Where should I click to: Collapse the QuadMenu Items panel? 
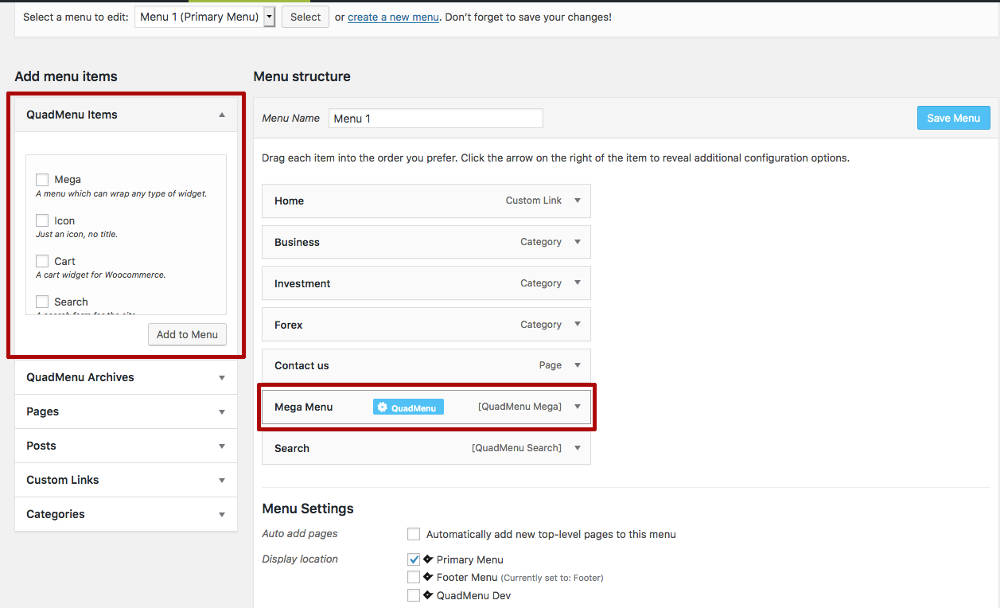point(222,115)
